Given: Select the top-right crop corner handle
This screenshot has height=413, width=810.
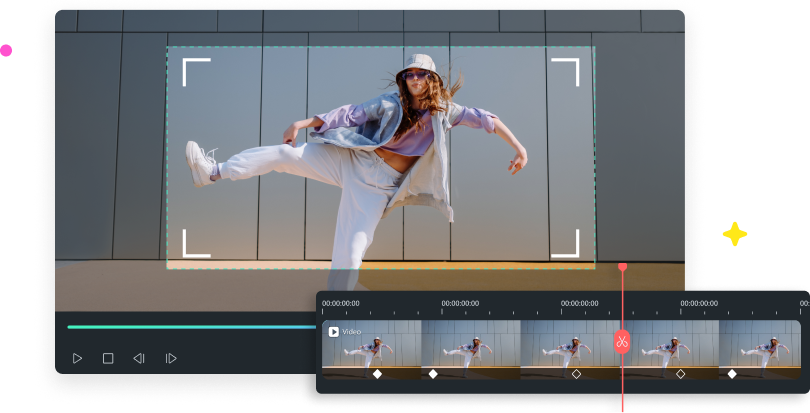Looking at the screenshot, I should pos(565,72).
